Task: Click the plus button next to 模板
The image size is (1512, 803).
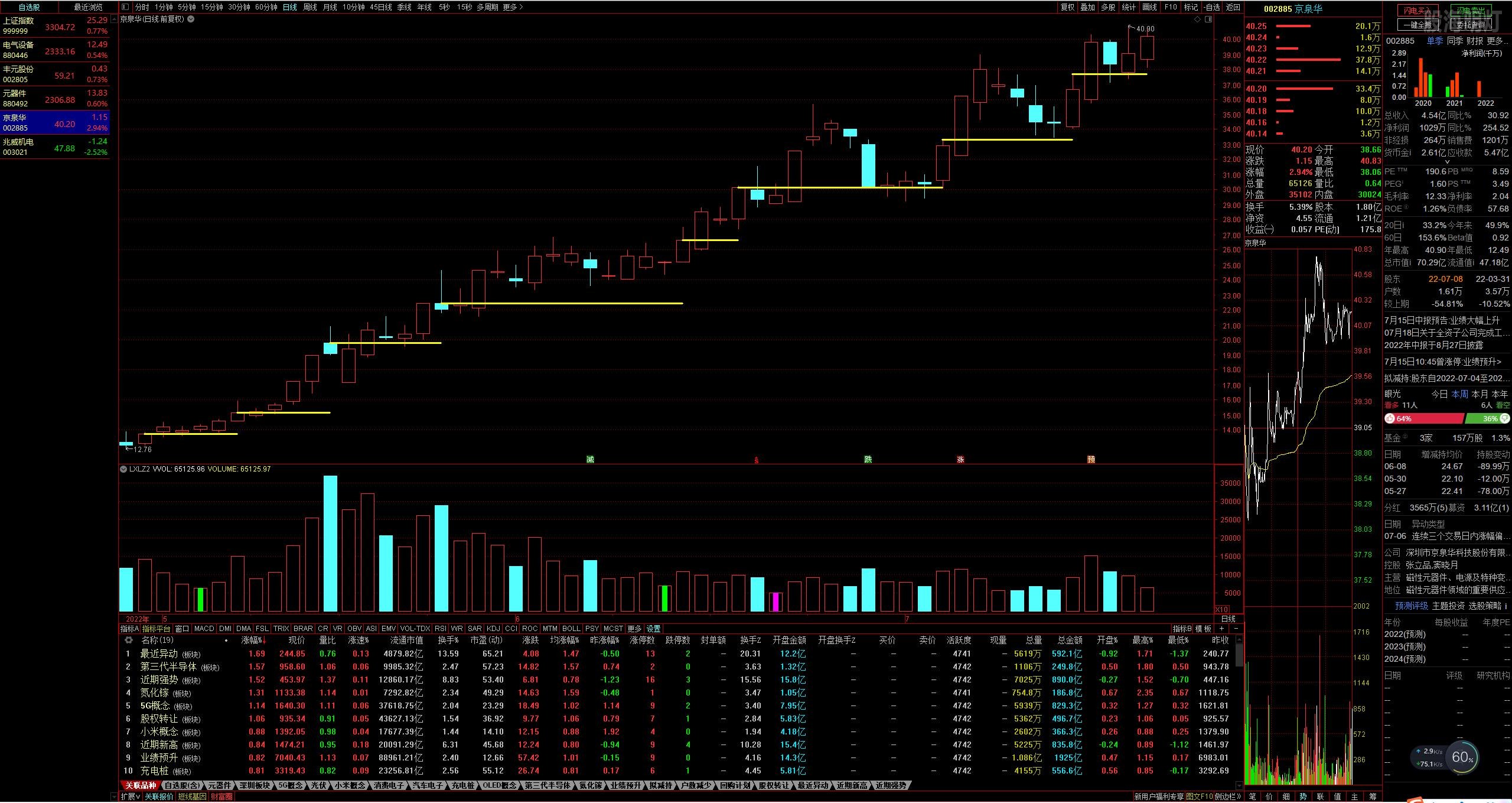Action: tap(1222, 628)
